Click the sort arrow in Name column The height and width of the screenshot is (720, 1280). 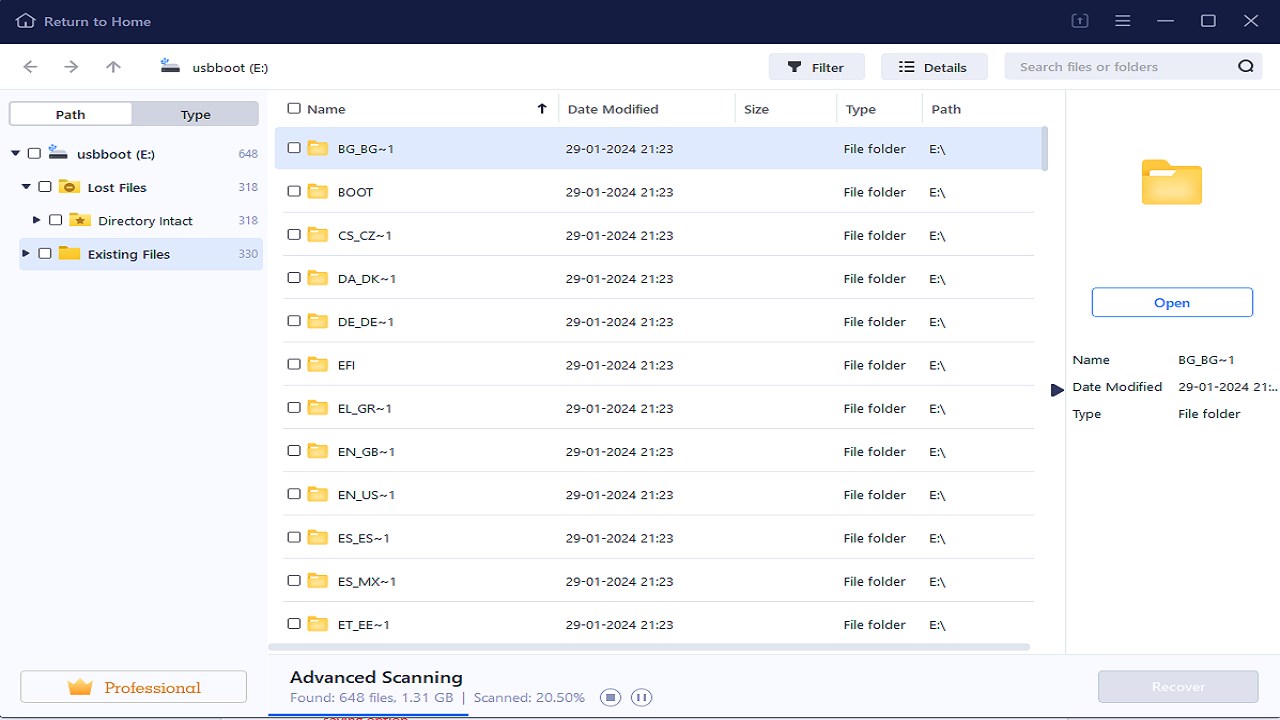tap(542, 108)
